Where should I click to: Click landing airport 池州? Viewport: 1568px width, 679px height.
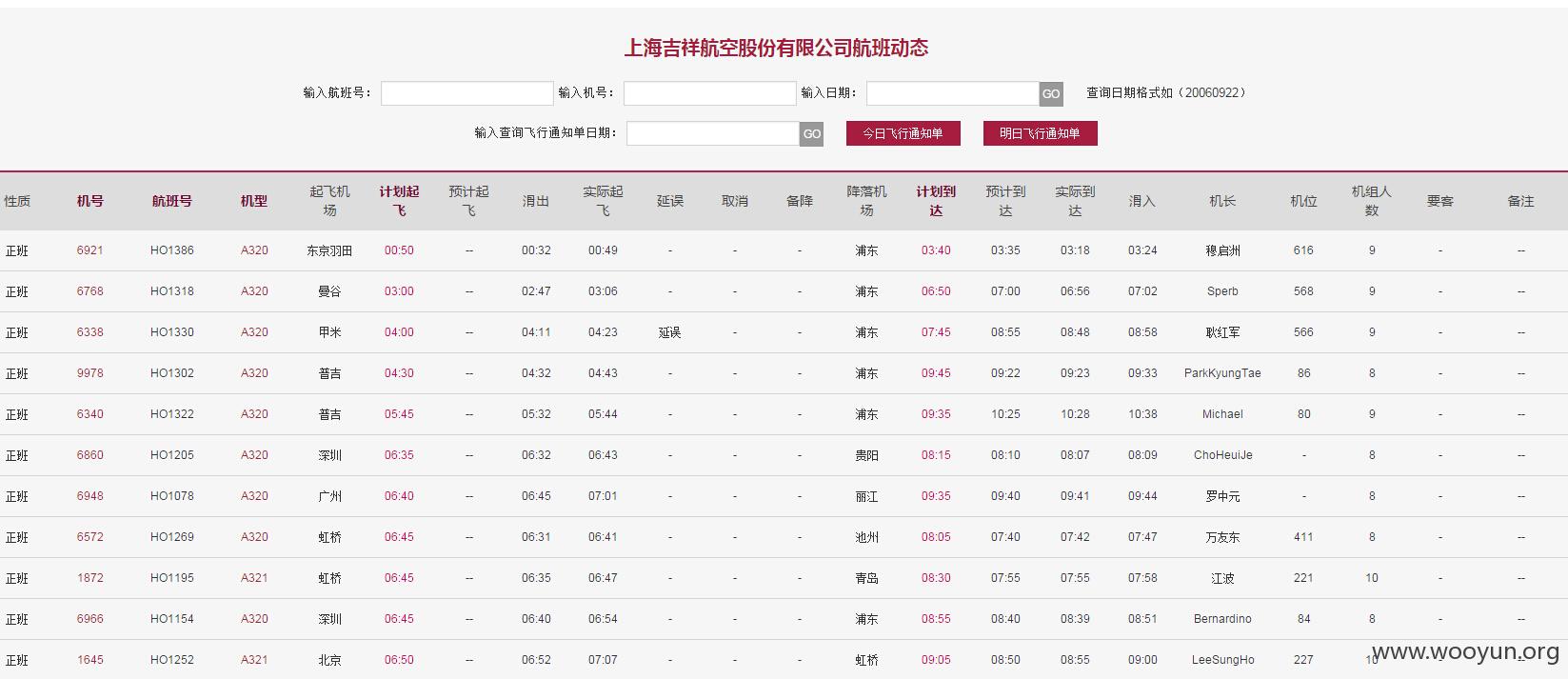coord(866,537)
